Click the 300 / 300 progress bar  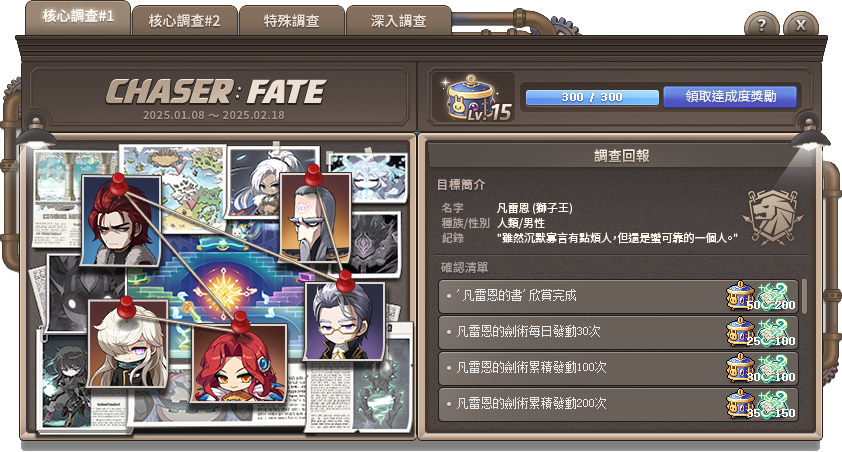coord(592,97)
